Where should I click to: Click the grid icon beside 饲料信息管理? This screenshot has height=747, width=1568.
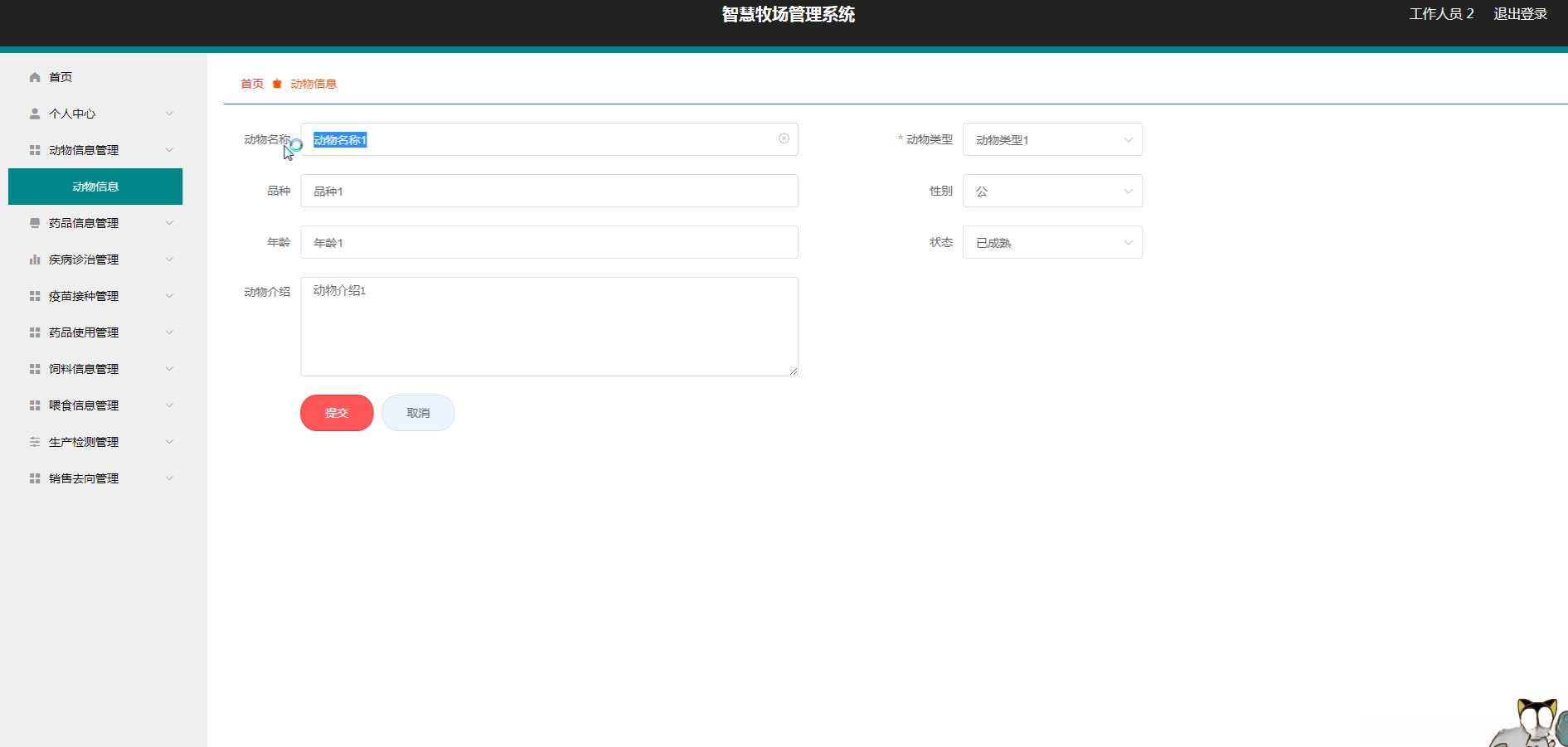pos(35,369)
